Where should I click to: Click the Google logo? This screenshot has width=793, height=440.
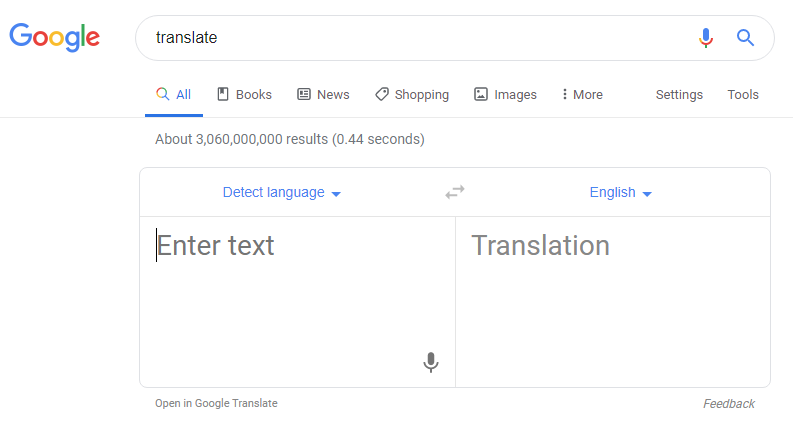click(x=55, y=37)
